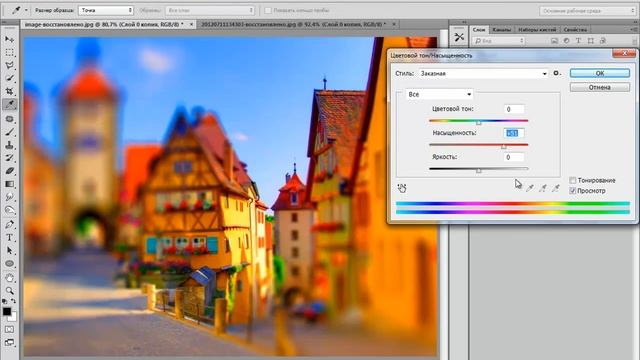Toggle shape layers filter

(591, 41)
